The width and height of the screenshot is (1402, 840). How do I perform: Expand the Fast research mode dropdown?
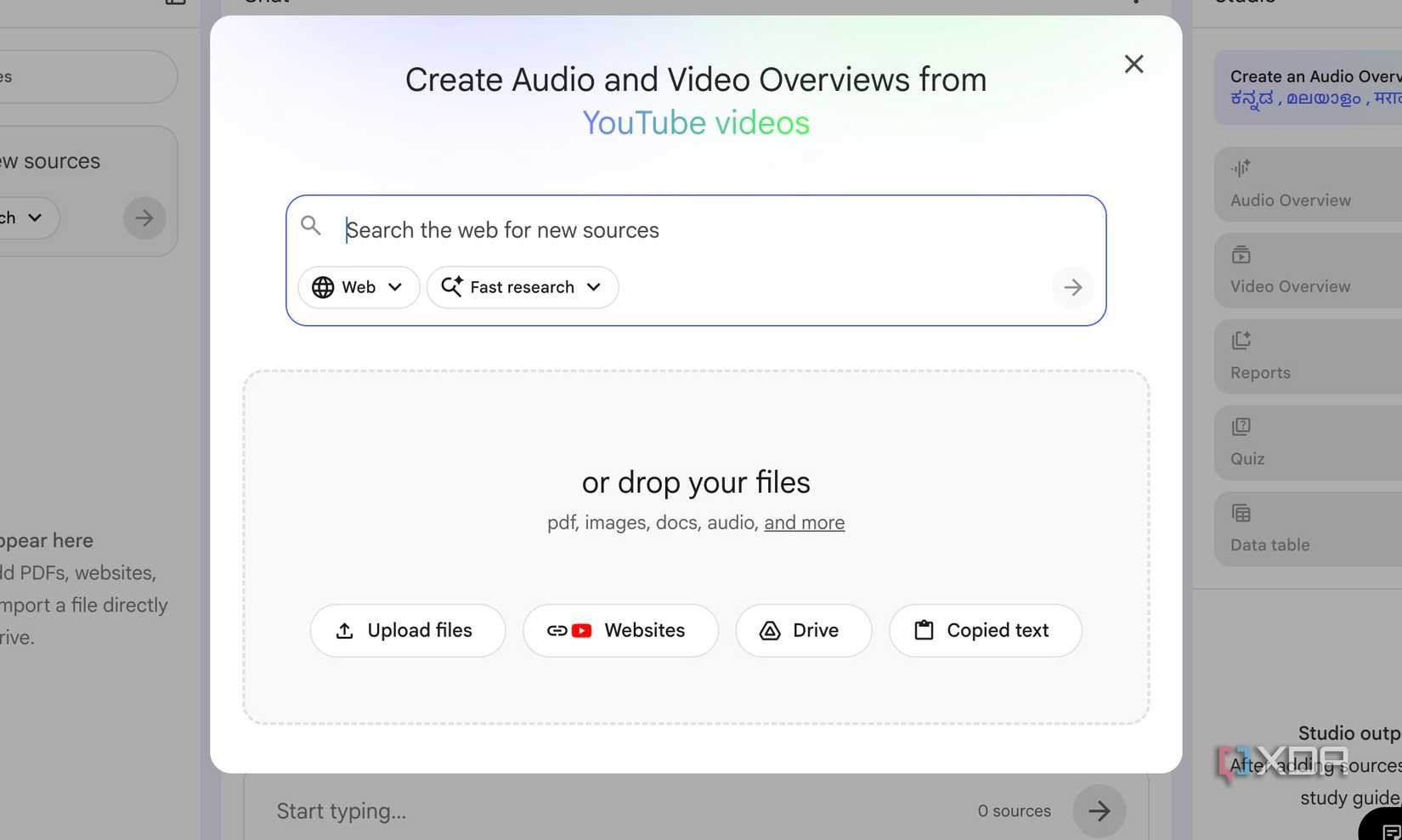click(x=523, y=287)
